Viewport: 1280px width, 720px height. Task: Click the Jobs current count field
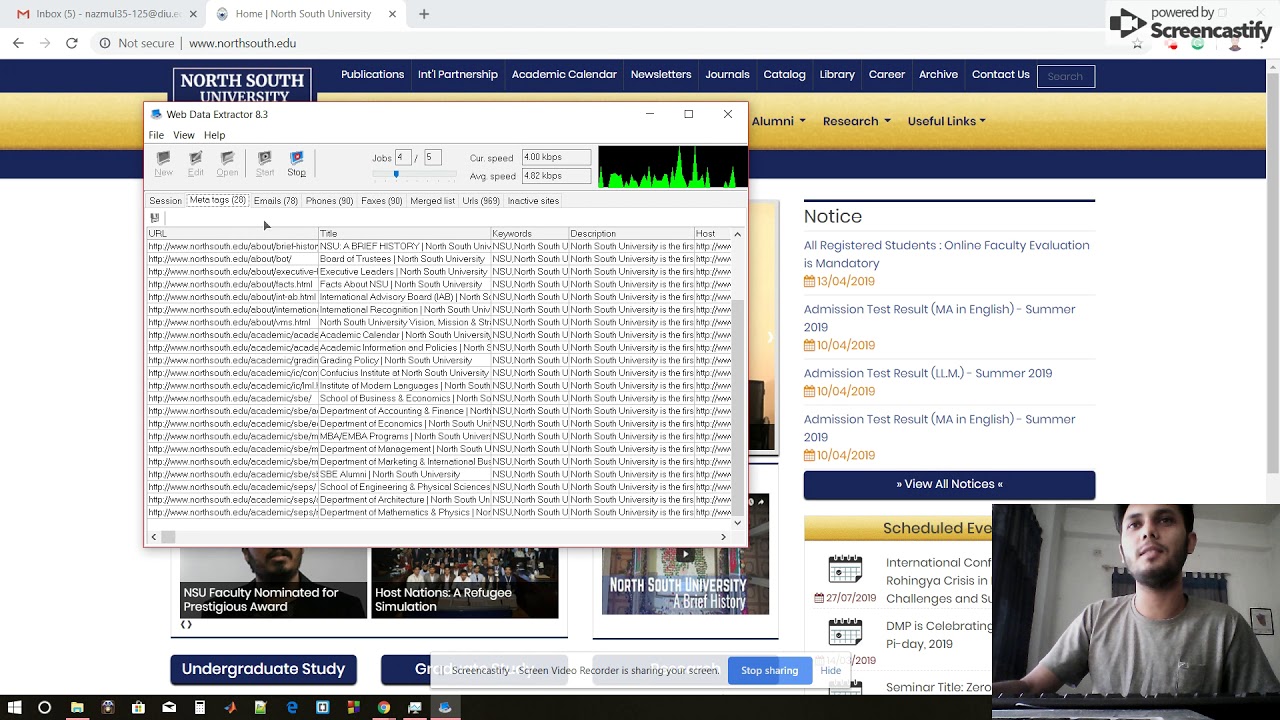(x=403, y=157)
